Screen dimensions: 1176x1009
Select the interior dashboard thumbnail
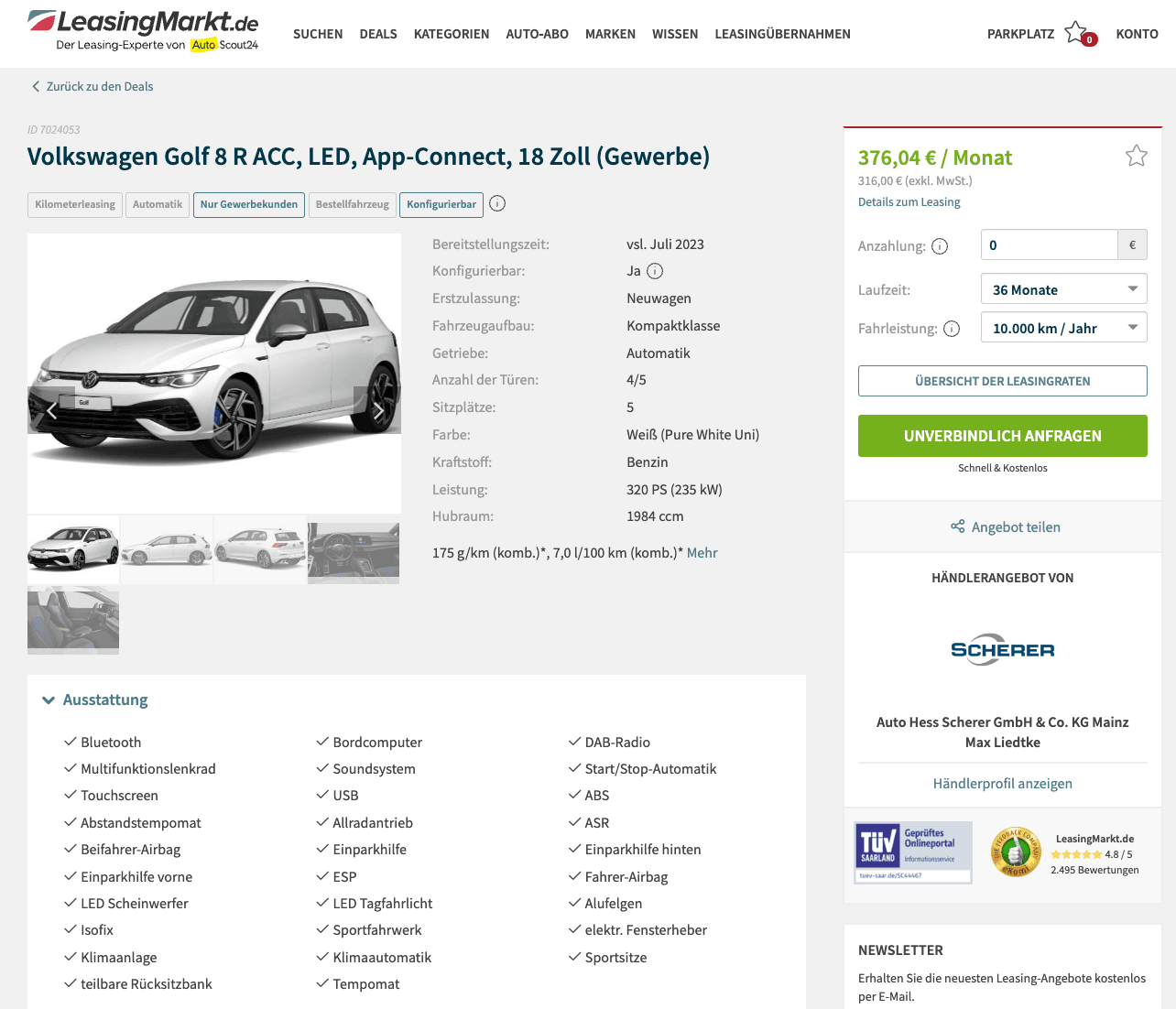[354, 553]
